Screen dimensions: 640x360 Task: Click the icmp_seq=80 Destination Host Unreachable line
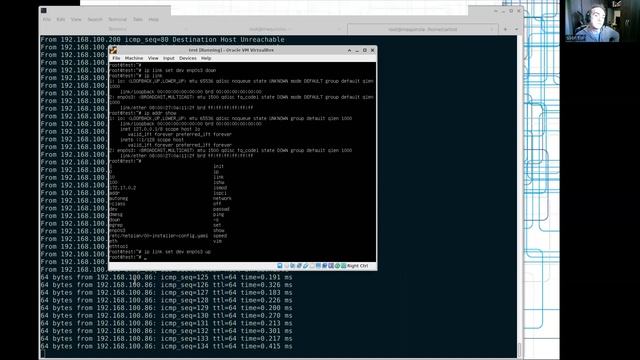pyautogui.click(x=162, y=40)
